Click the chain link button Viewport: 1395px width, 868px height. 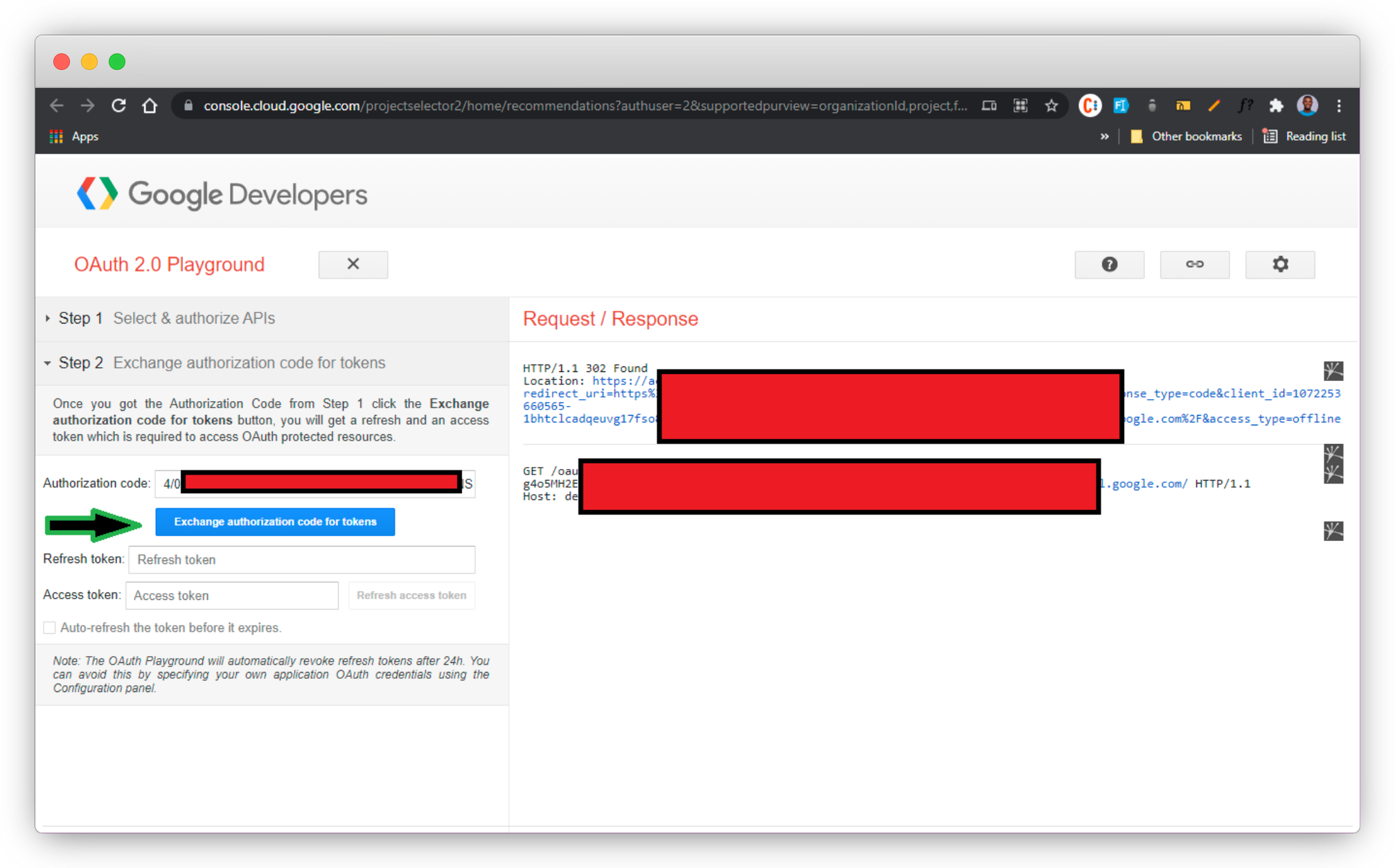pos(1195,265)
